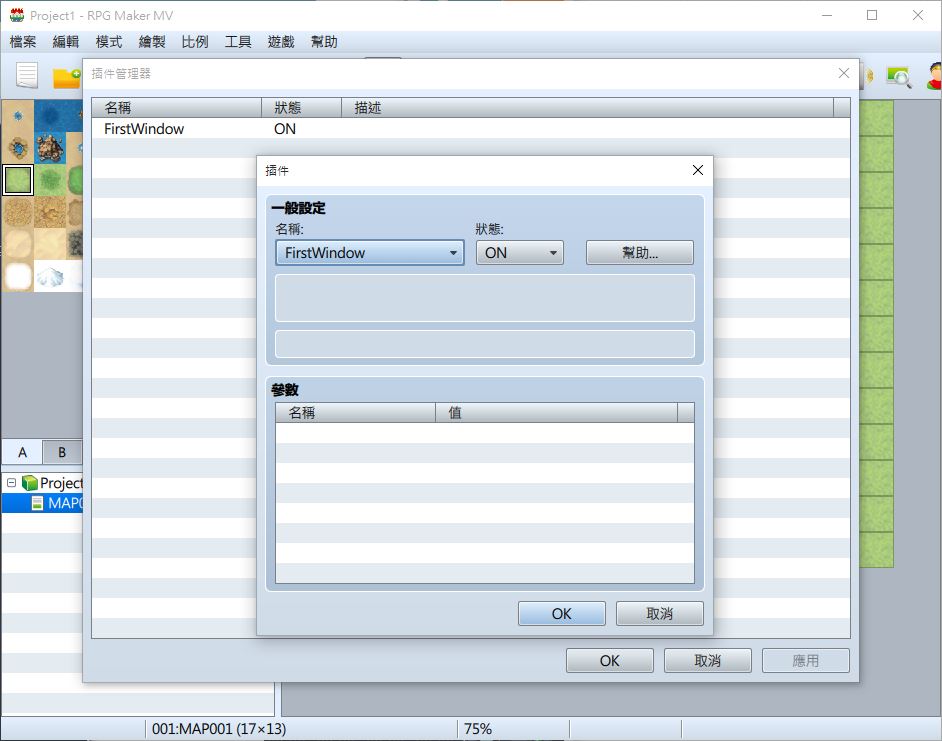Click the New Project toolbar icon
The width and height of the screenshot is (942, 741).
[x=27, y=76]
